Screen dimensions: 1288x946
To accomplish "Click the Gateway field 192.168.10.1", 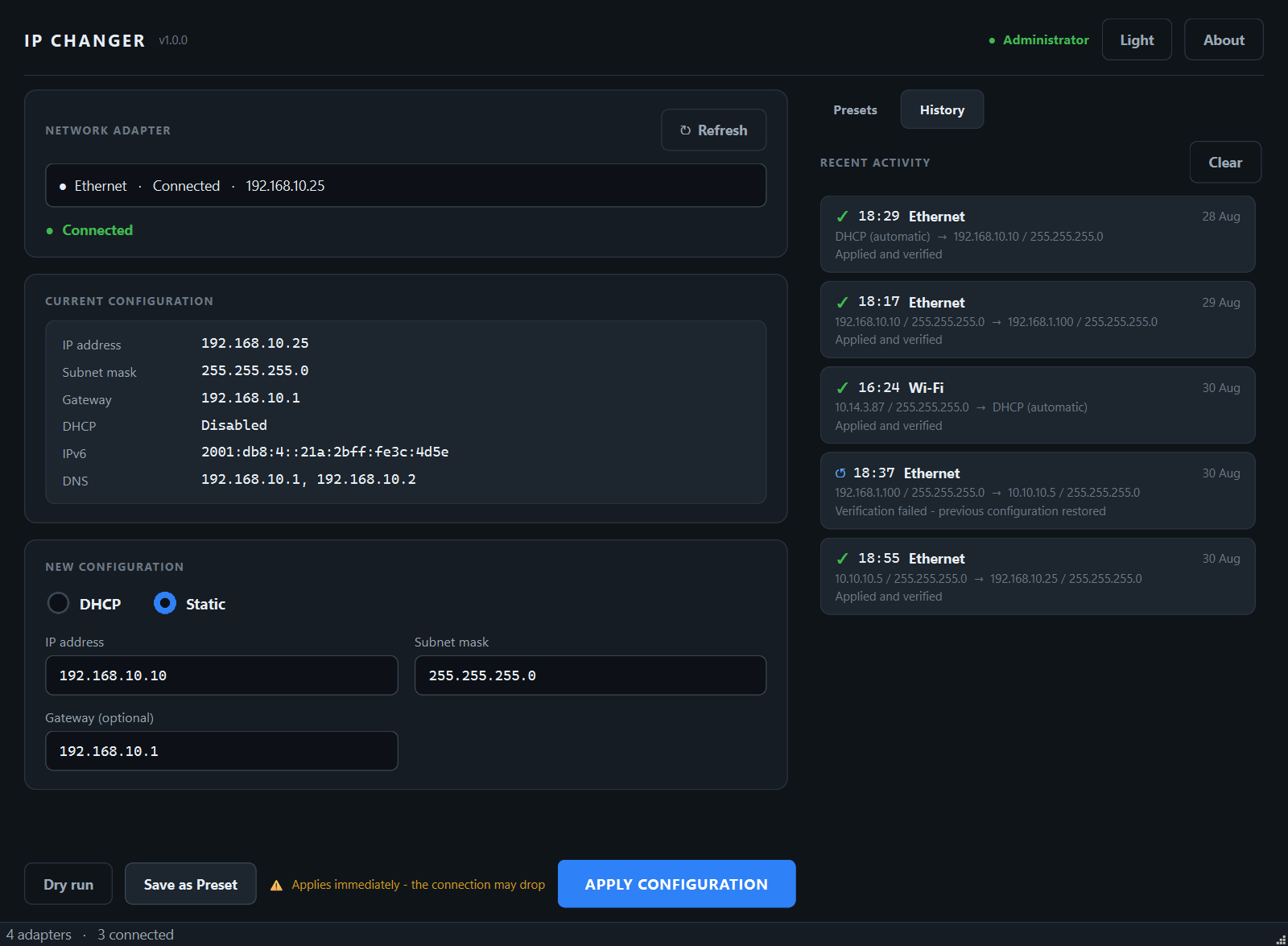I will pos(221,751).
